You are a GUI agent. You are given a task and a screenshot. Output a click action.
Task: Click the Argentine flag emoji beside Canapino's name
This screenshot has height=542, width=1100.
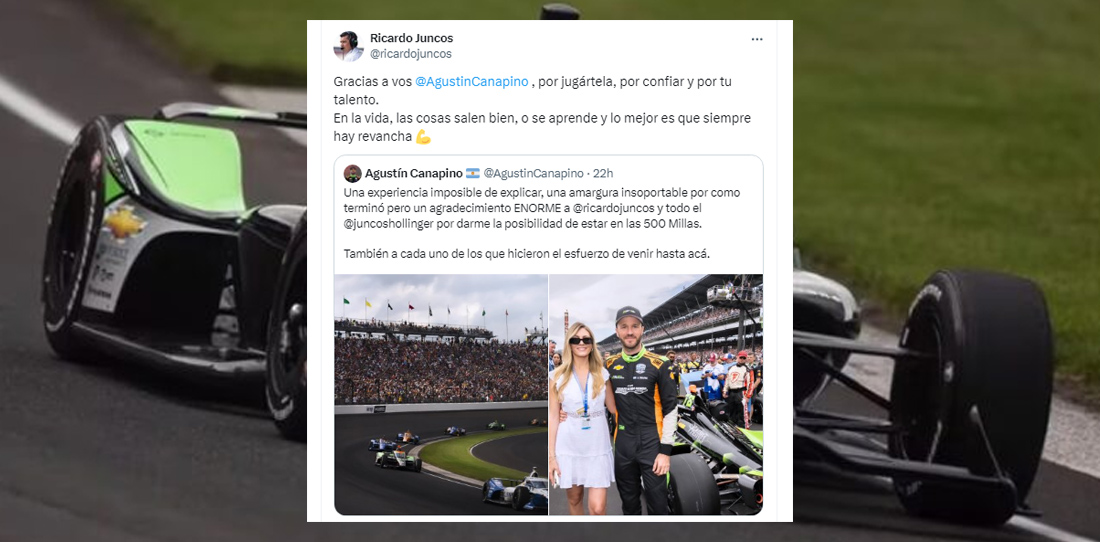[473, 173]
